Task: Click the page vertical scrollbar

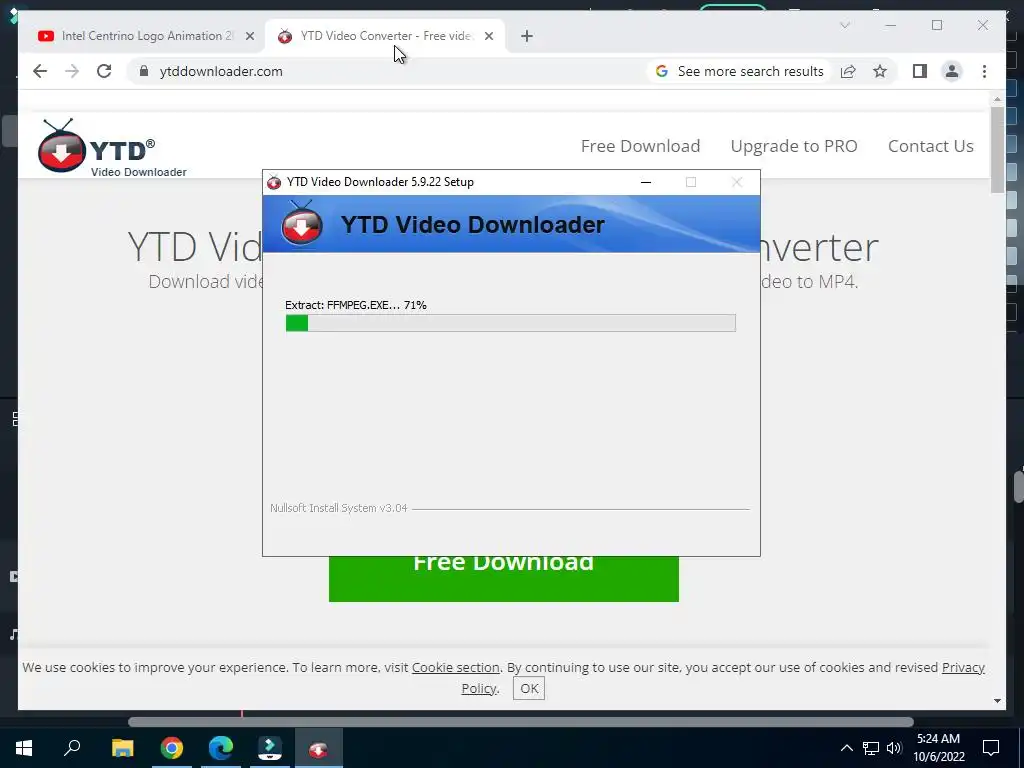Action: [x=997, y=150]
